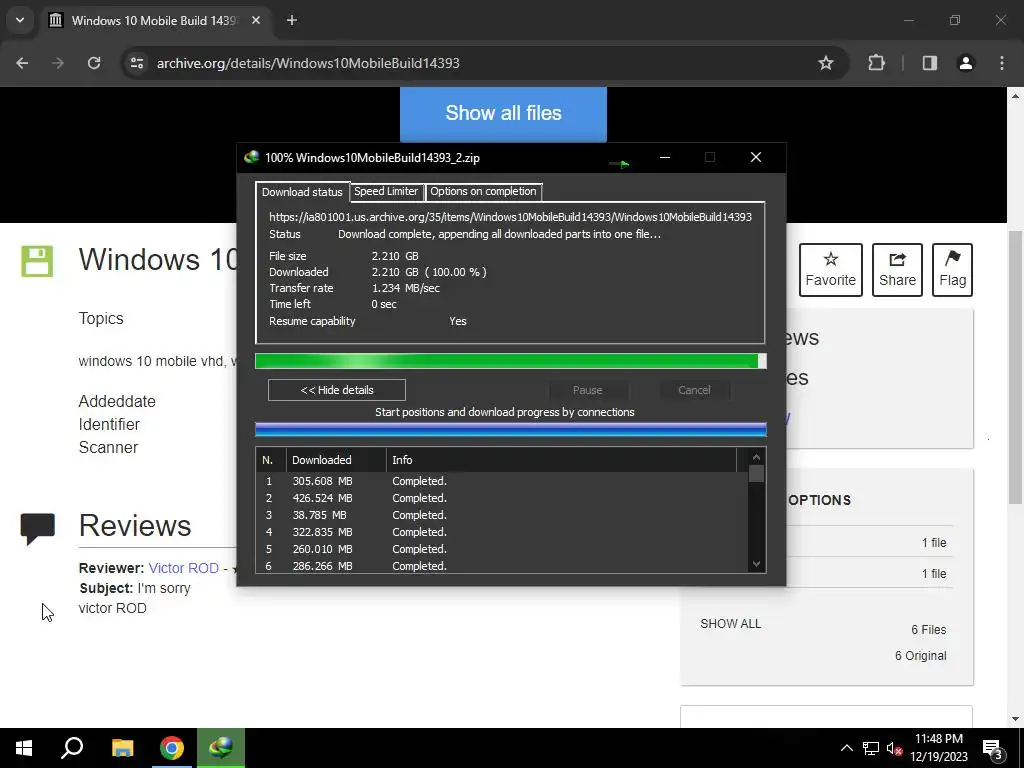Open the network status tray icon
This screenshot has height=768, width=1024.
click(x=871, y=748)
